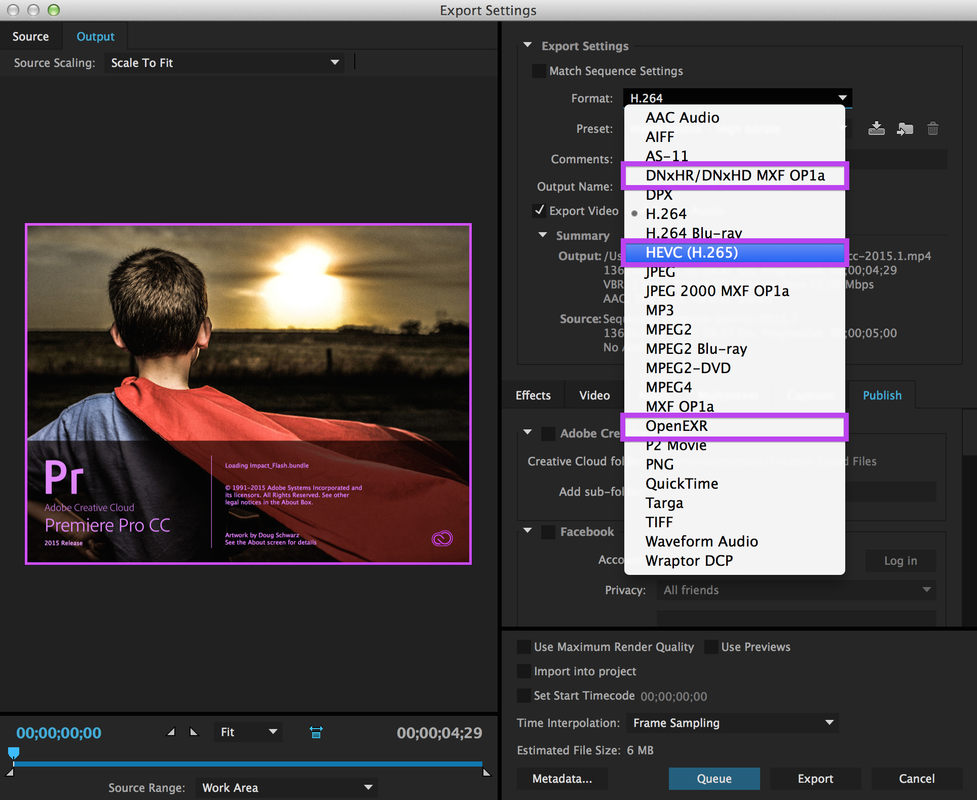Select MXF OP1a format
977x800 pixels.
click(x=735, y=407)
